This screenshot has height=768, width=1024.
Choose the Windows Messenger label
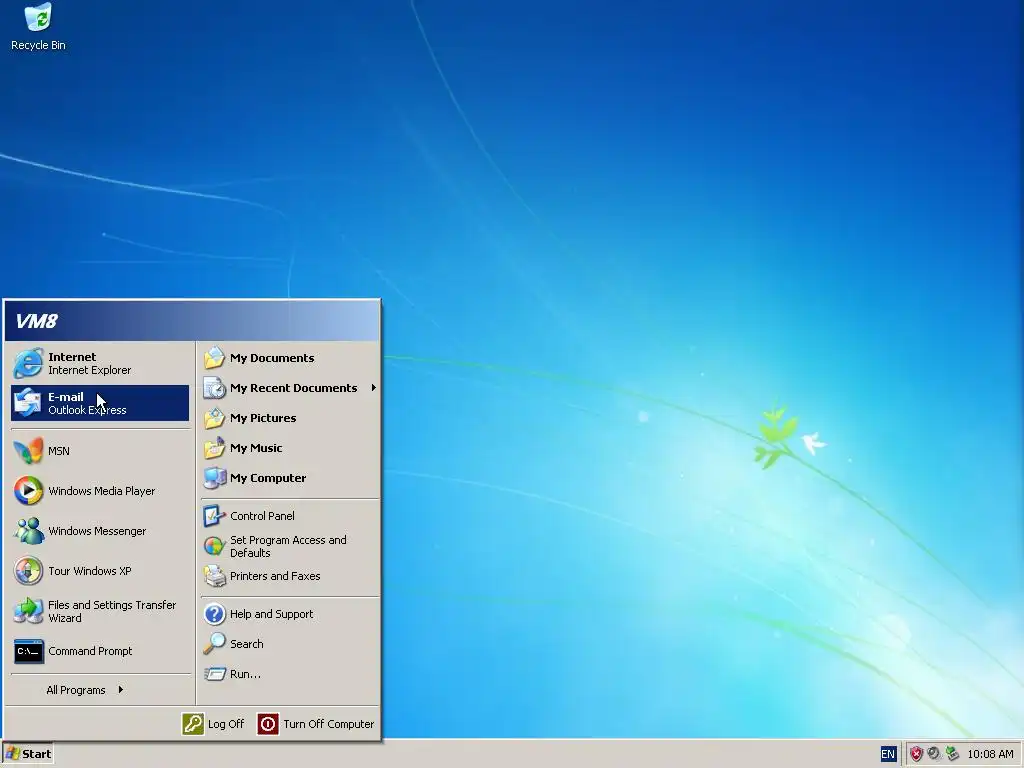pyautogui.click(x=97, y=531)
